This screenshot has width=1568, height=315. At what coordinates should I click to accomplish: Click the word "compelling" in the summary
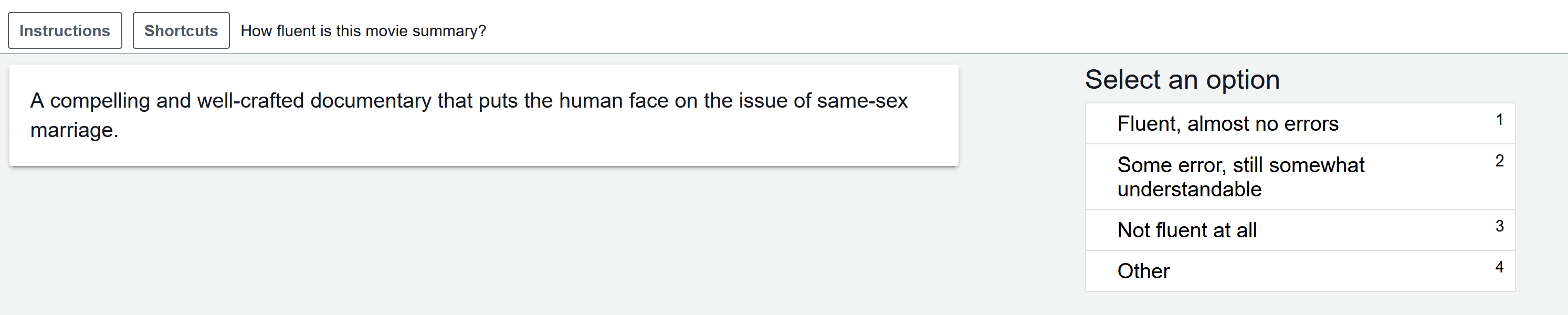coord(100,100)
